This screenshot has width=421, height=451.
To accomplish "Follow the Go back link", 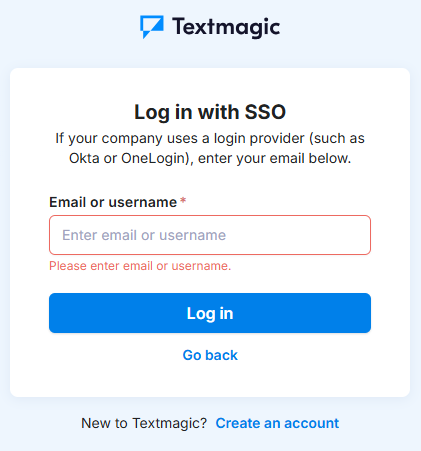I will (x=210, y=355).
